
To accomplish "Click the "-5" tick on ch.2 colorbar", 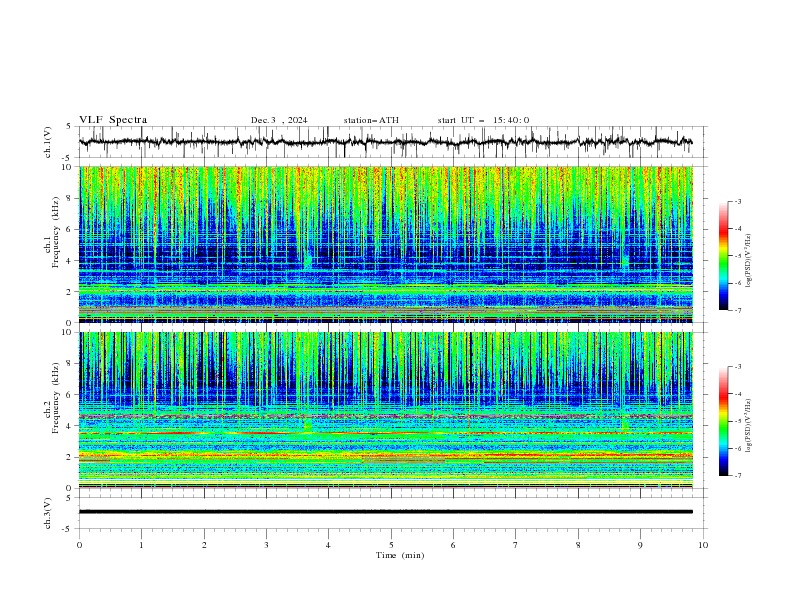I will click(738, 421).
